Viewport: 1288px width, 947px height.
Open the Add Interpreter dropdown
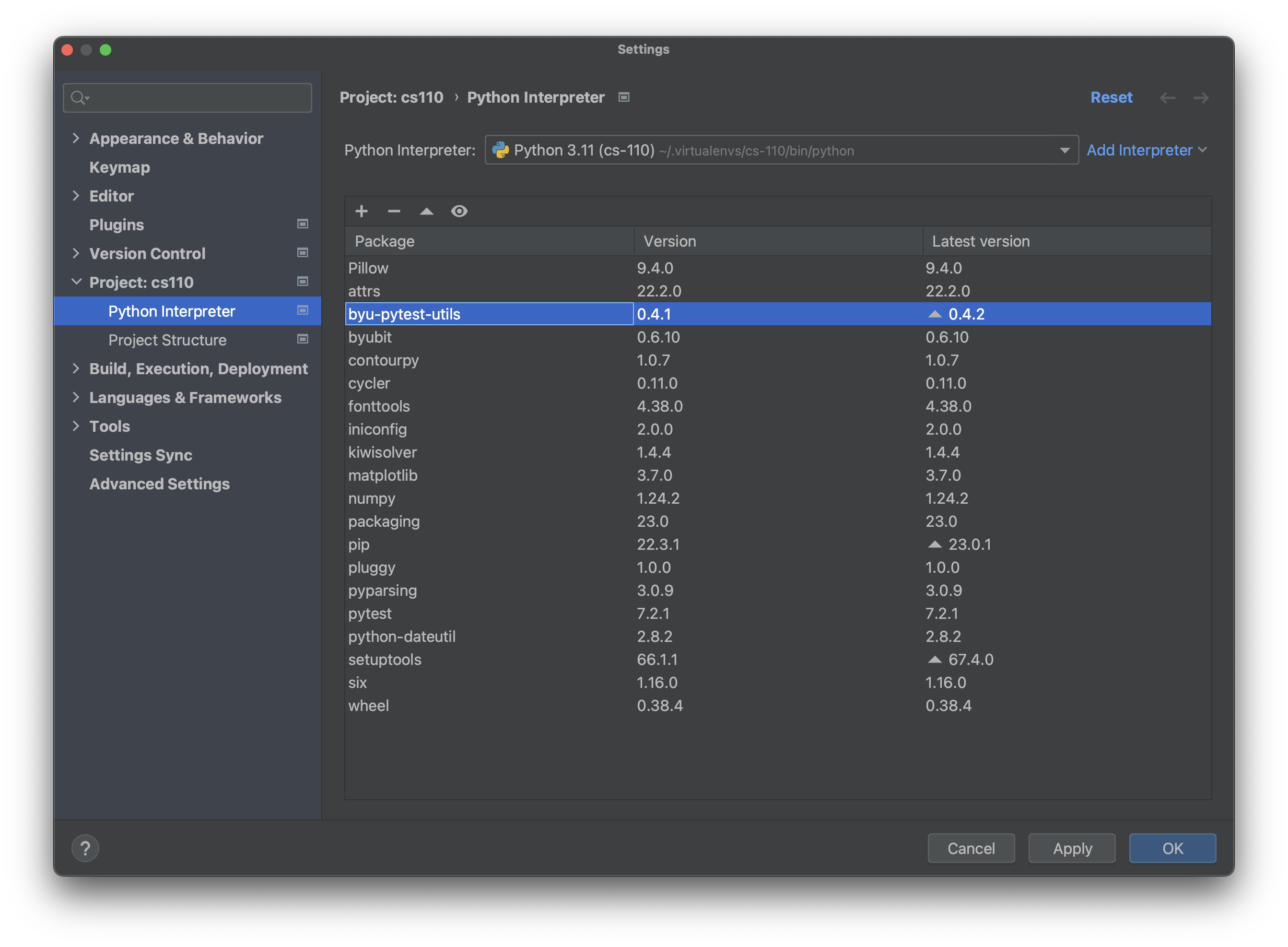coord(1147,150)
